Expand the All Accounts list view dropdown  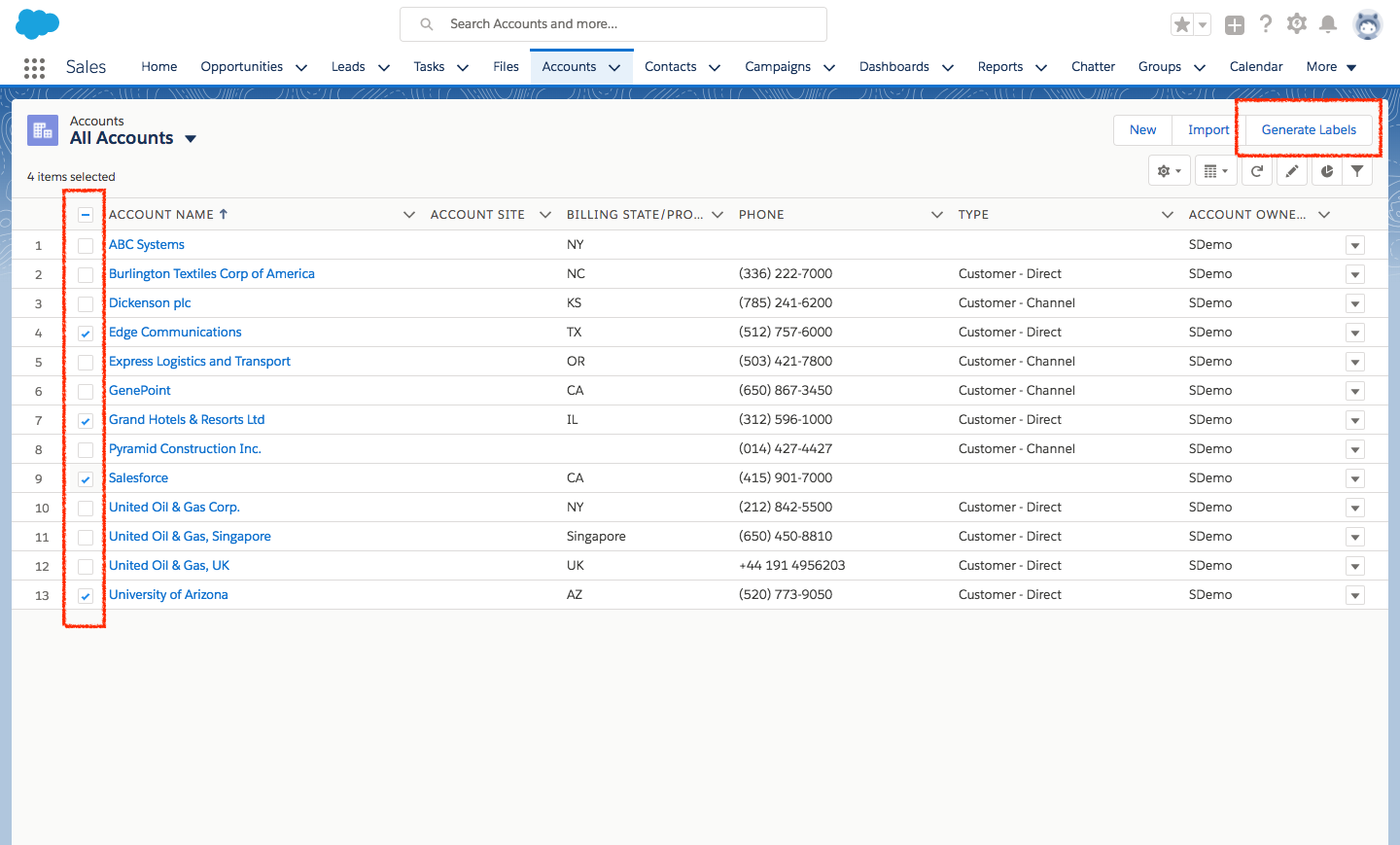point(191,139)
